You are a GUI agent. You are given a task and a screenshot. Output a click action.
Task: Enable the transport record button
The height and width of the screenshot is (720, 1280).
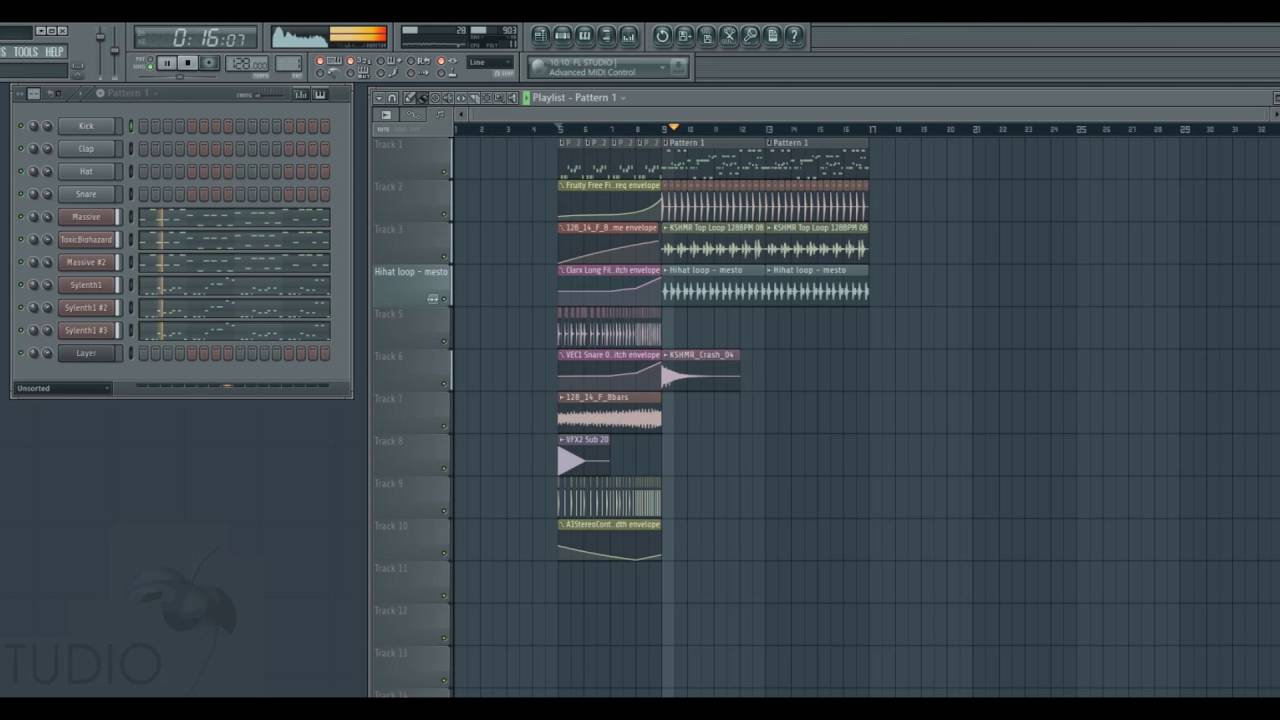click(x=209, y=63)
